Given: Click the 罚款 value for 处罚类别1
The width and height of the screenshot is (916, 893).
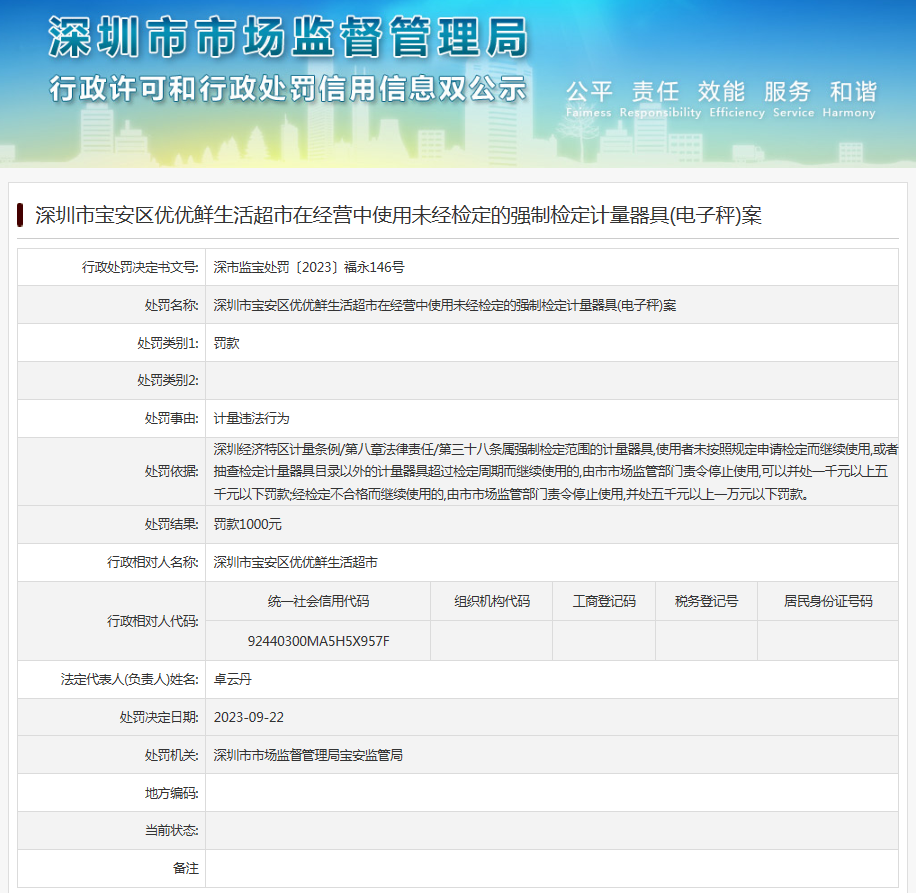Looking at the screenshot, I should coord(226,343).
